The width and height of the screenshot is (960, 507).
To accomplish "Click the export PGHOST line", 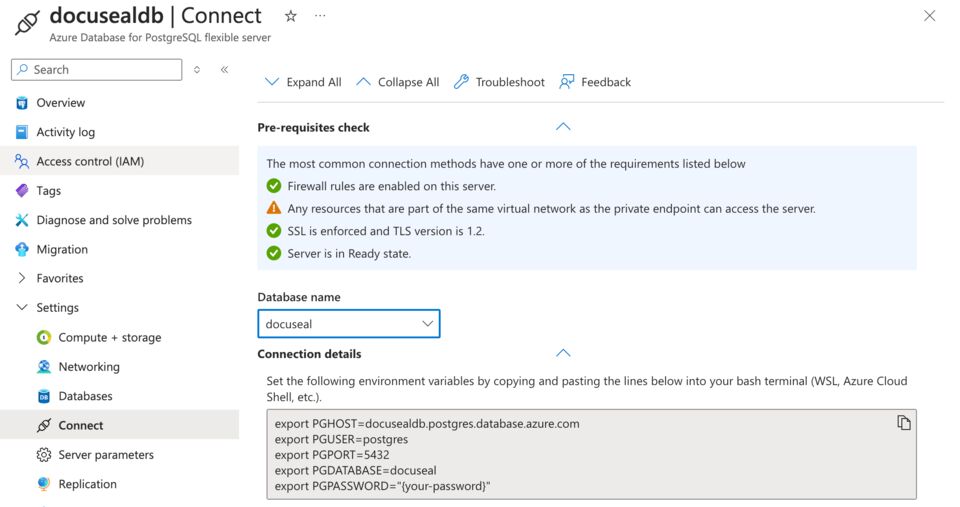I will click(x=427, y=424).
